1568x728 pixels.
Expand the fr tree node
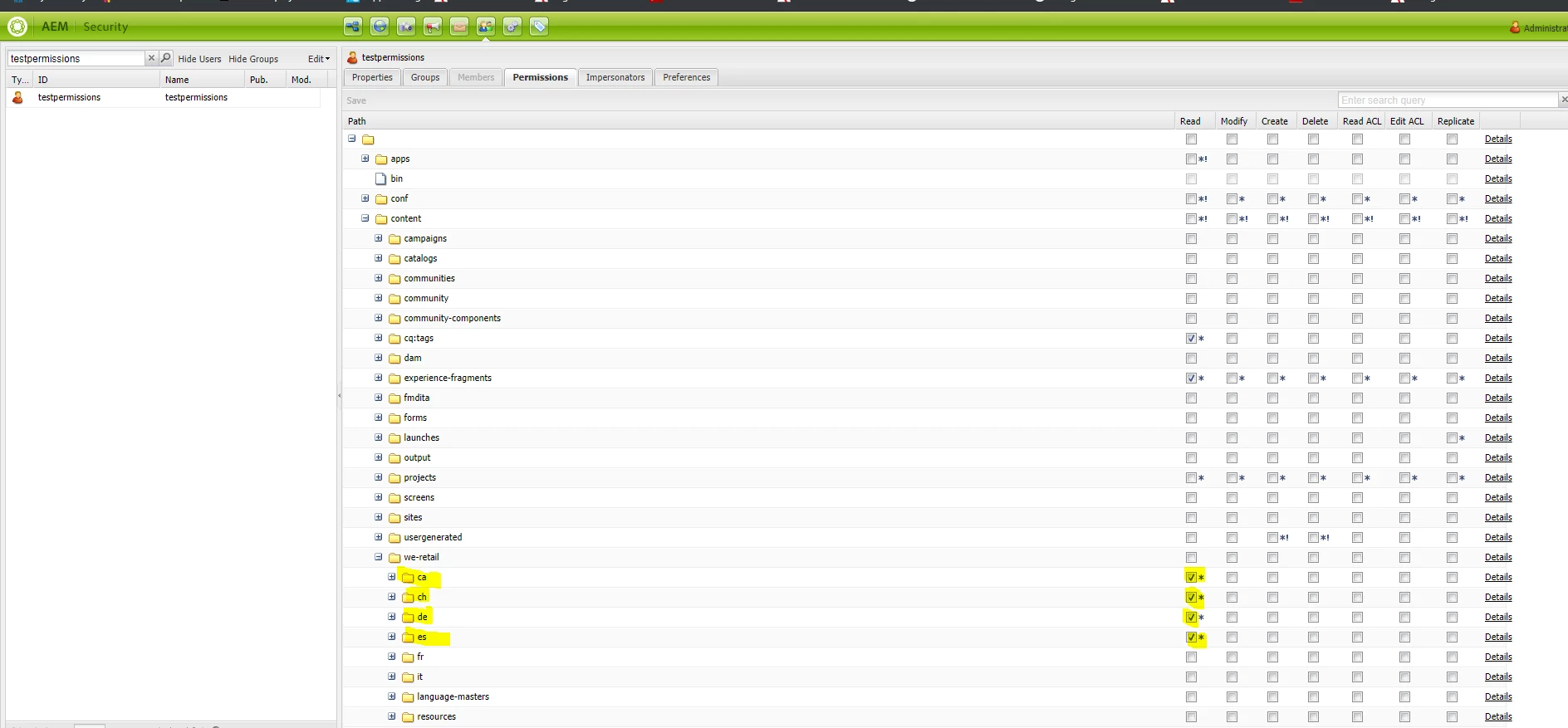click(391, 657)
